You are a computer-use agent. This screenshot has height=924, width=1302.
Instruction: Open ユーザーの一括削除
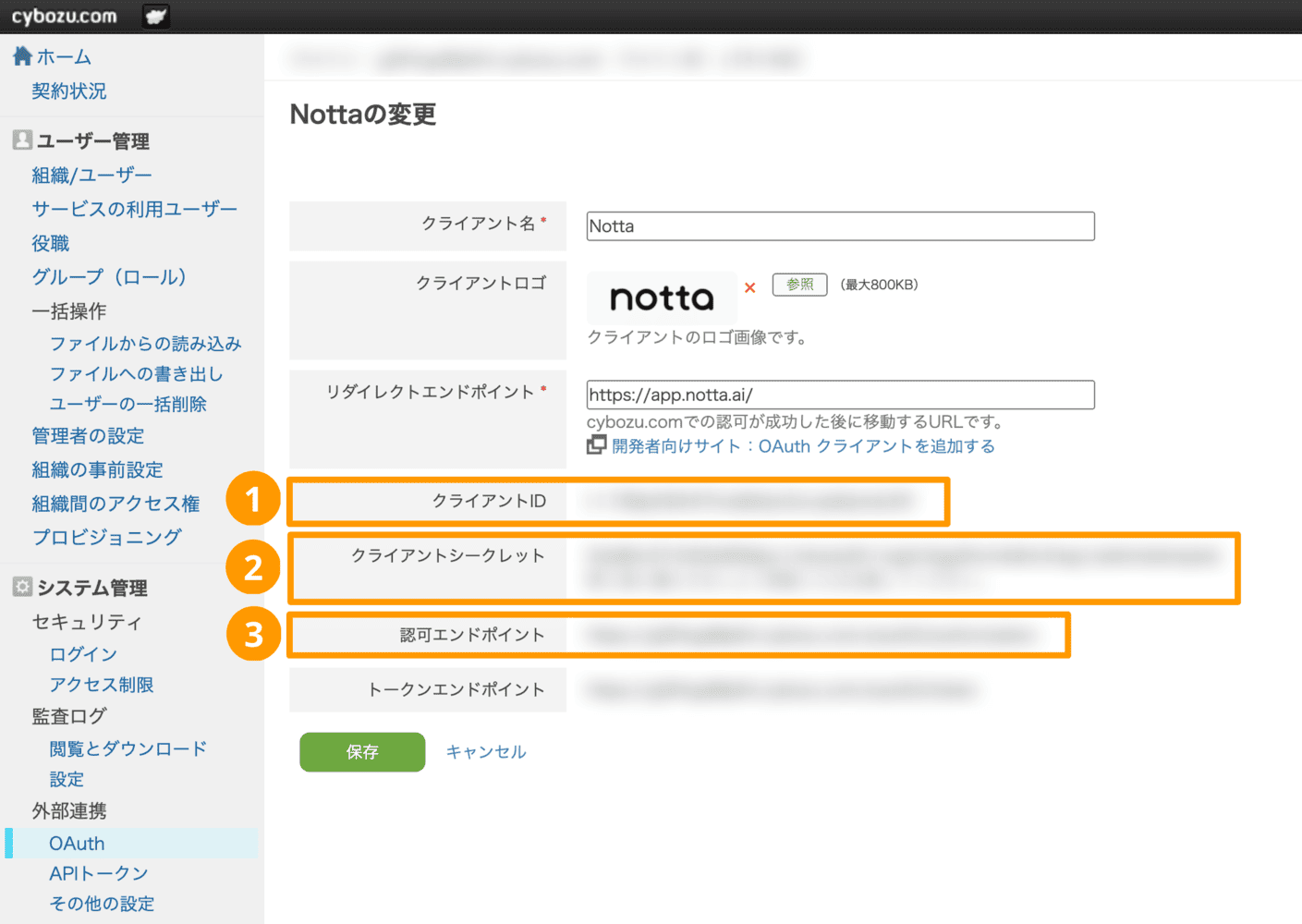(x=128, y=405)
